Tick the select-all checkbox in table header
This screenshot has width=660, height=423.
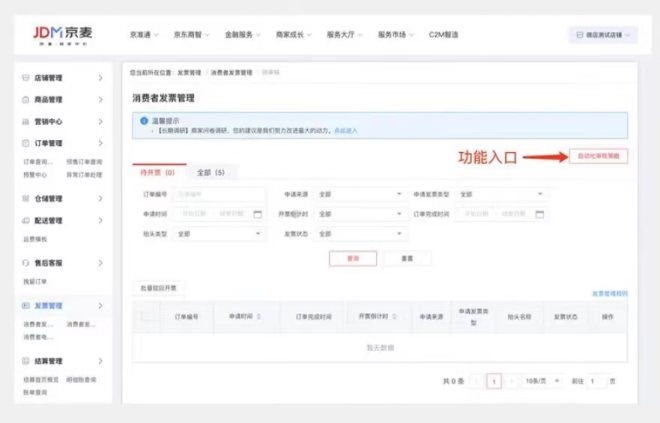[x=148, y=316]
